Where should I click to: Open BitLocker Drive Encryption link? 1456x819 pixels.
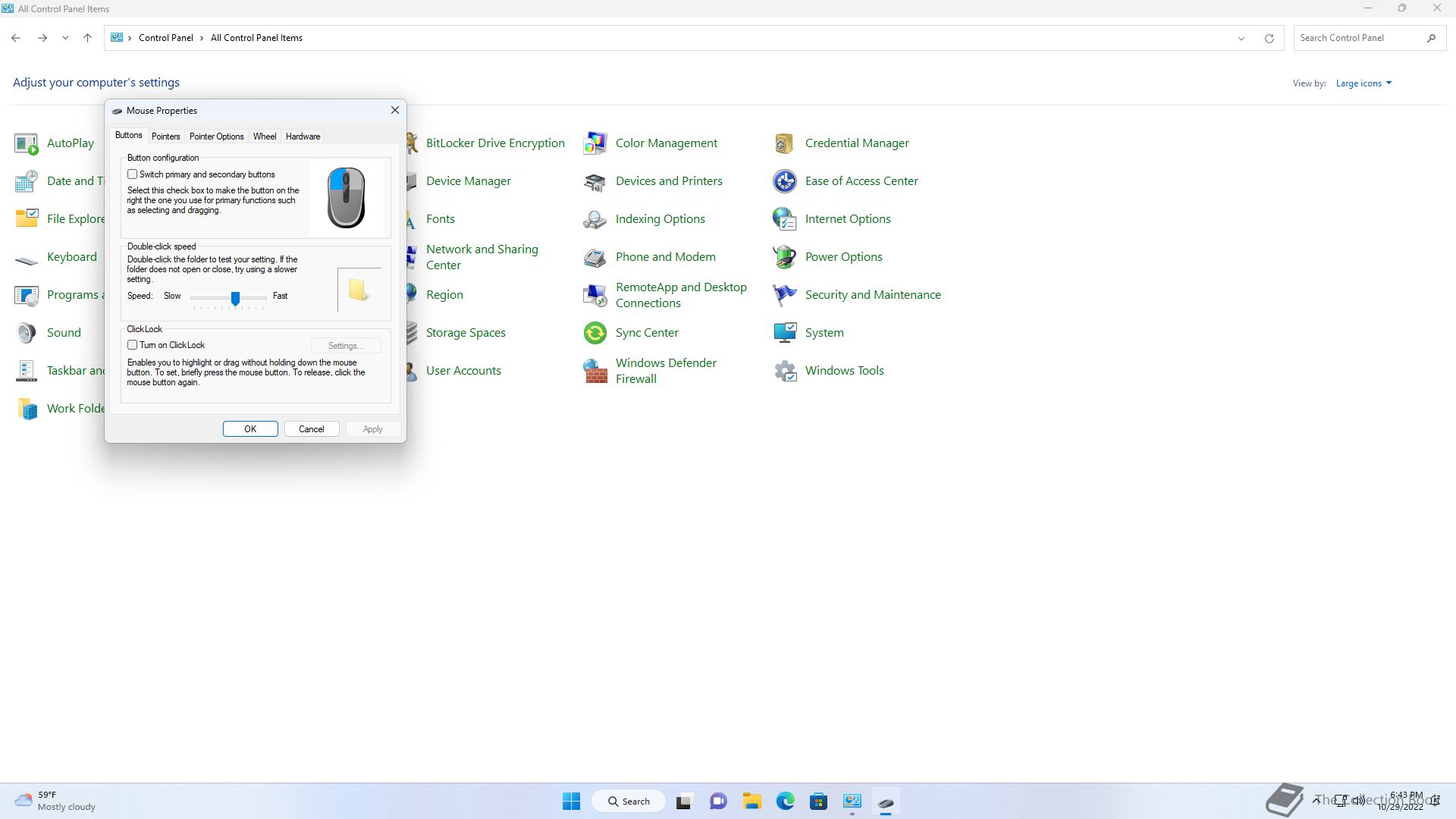click(495, 143)
